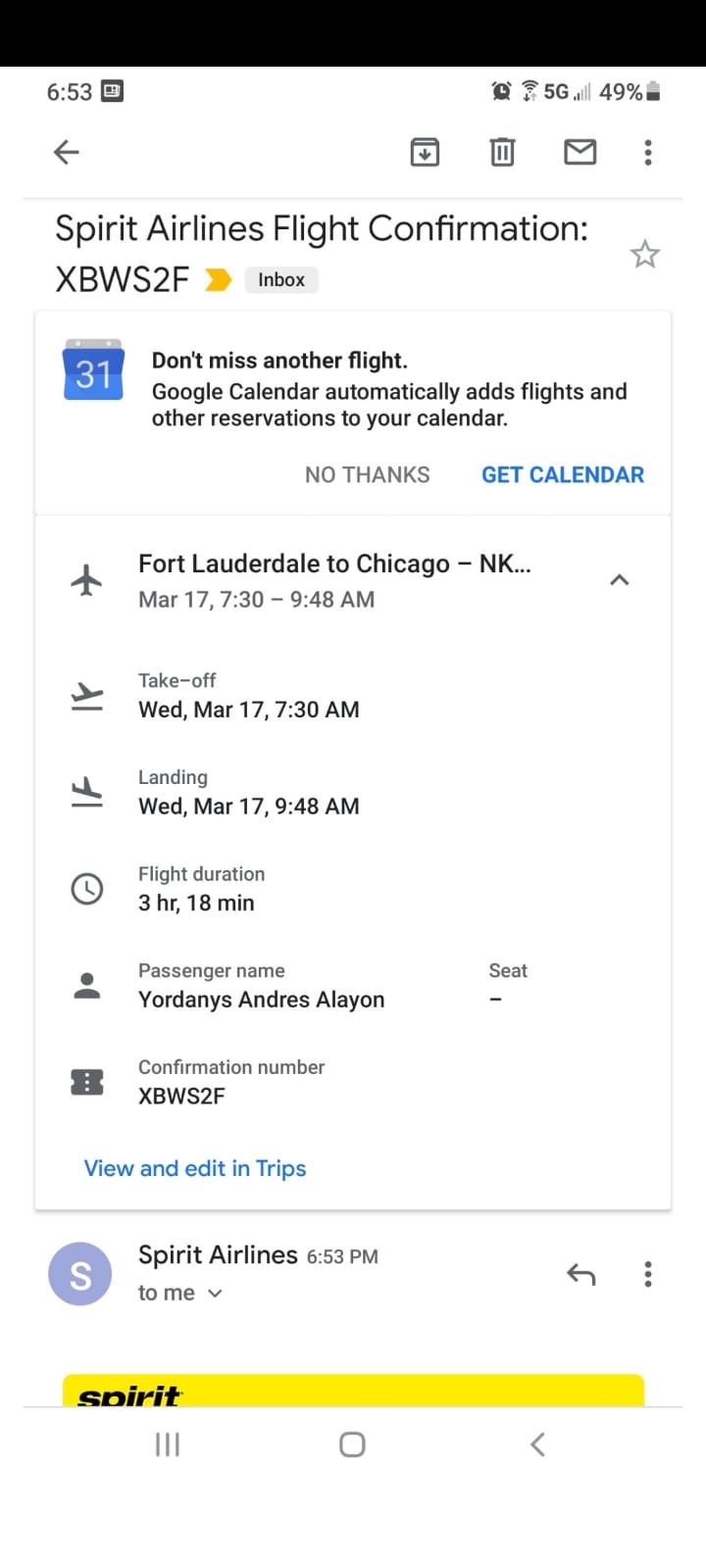Star the flight confirmation email
706x1568 pixels.
point(644,255)
